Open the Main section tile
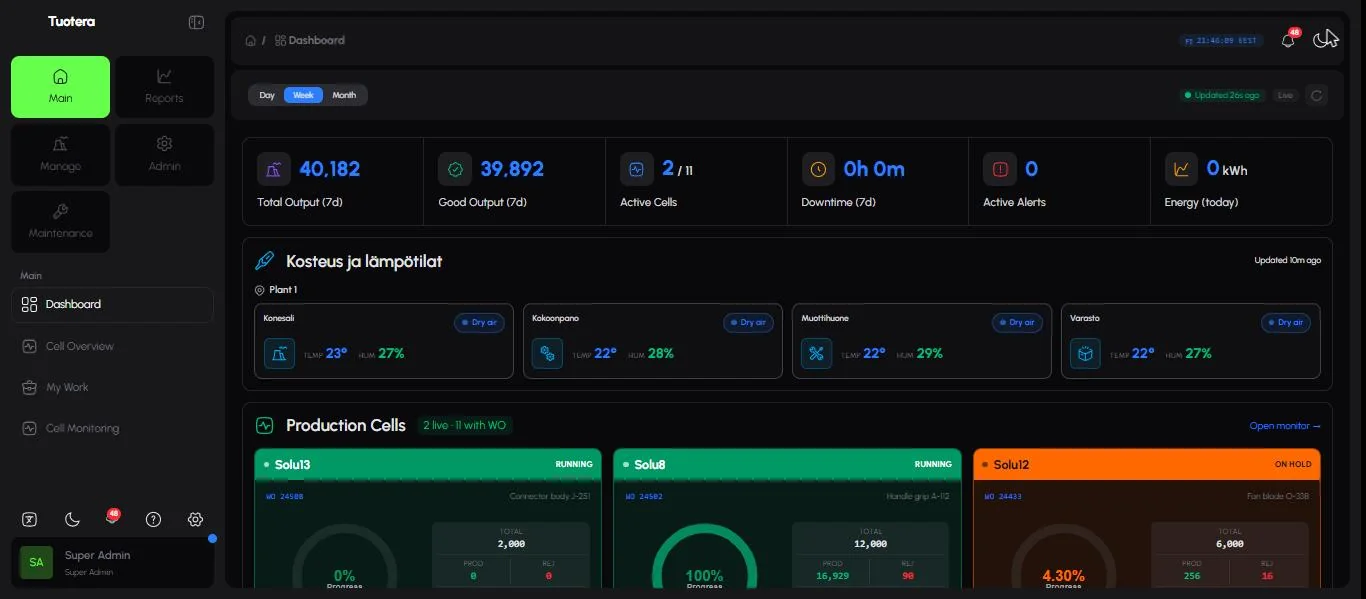The height and width of the screenshot is (599, 1366). pos(60,87)
